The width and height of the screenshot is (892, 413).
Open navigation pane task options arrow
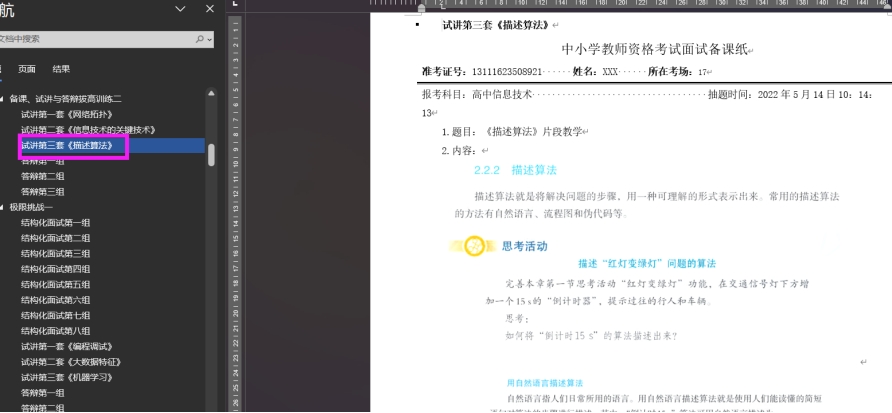click(x=180, y=9)
